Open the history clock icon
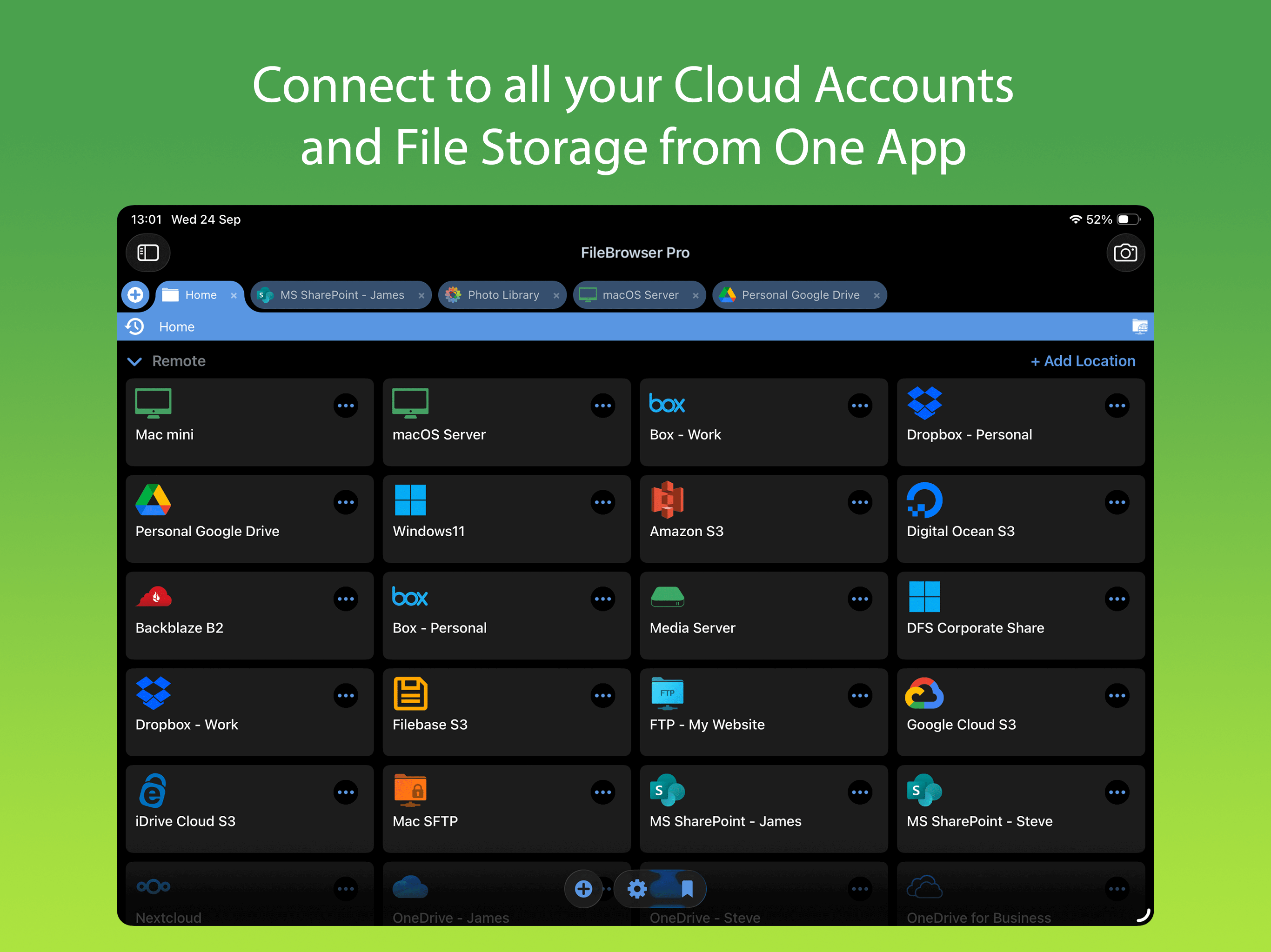 [x=135, y=326]
